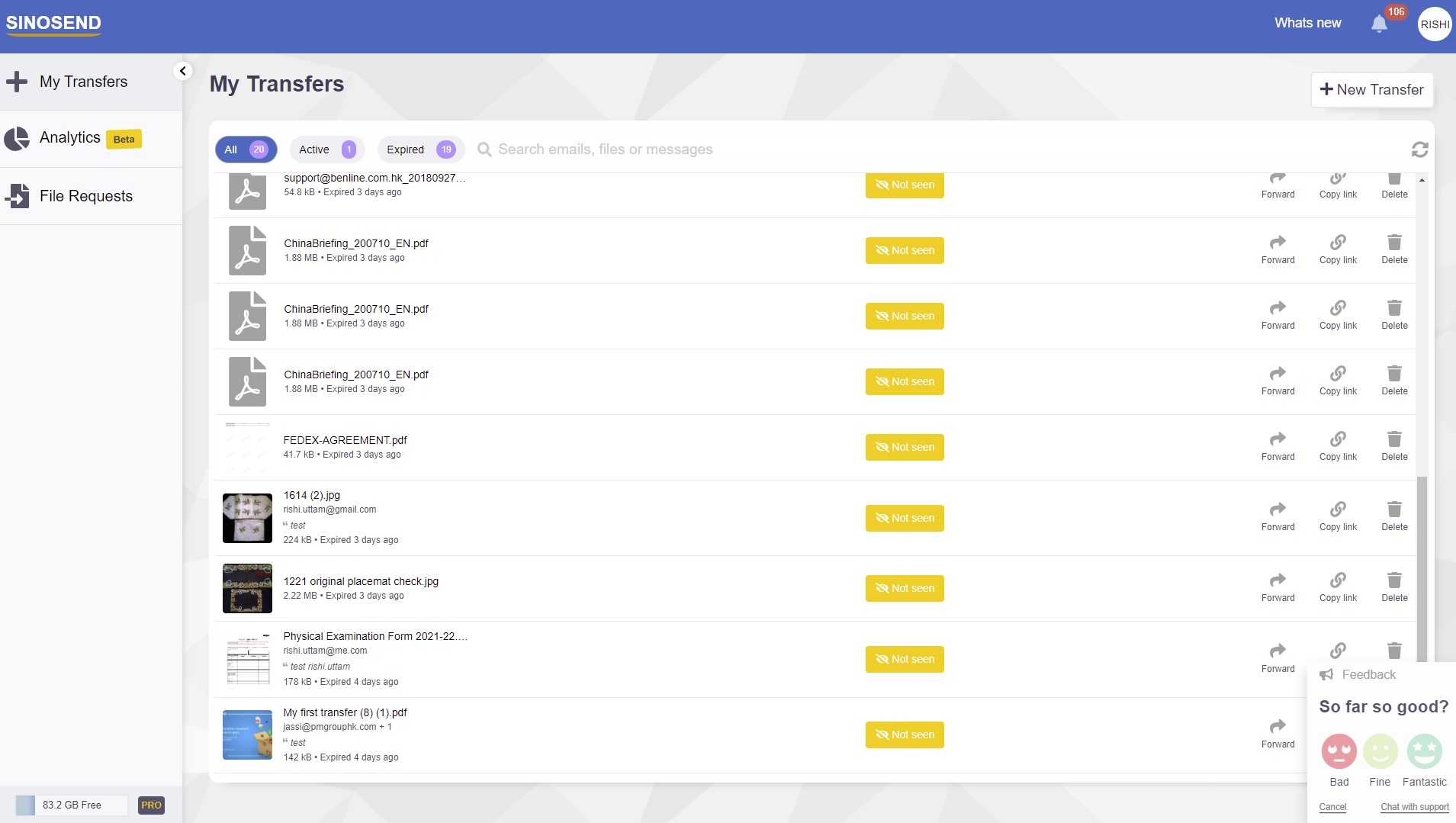The height and width of the screenshot is (823, 1456).
Task: Collapse the sidebar with the chevron
Action: 182,70
